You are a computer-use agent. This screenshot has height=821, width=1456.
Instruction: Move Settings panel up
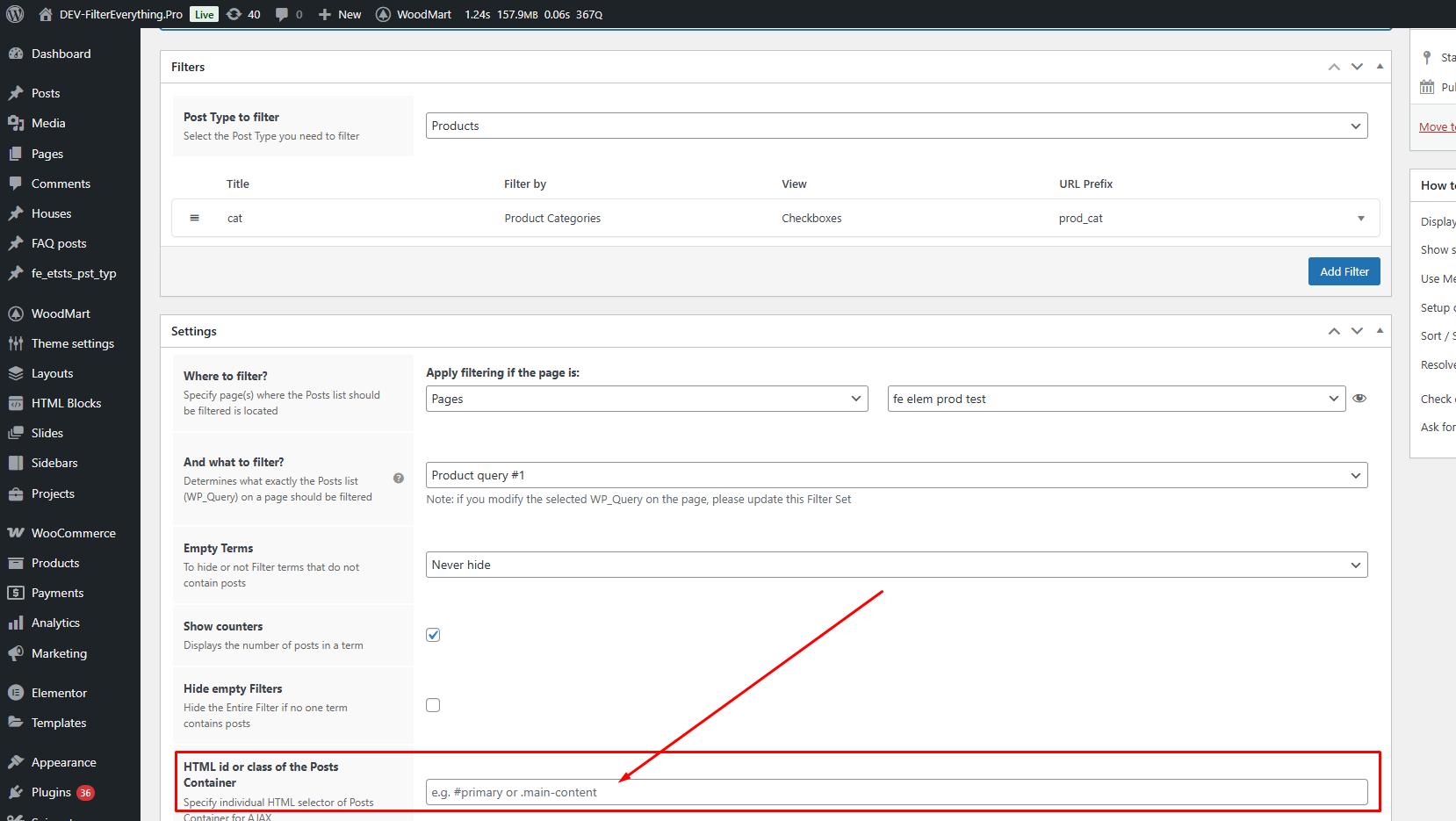click(1334, 331)
